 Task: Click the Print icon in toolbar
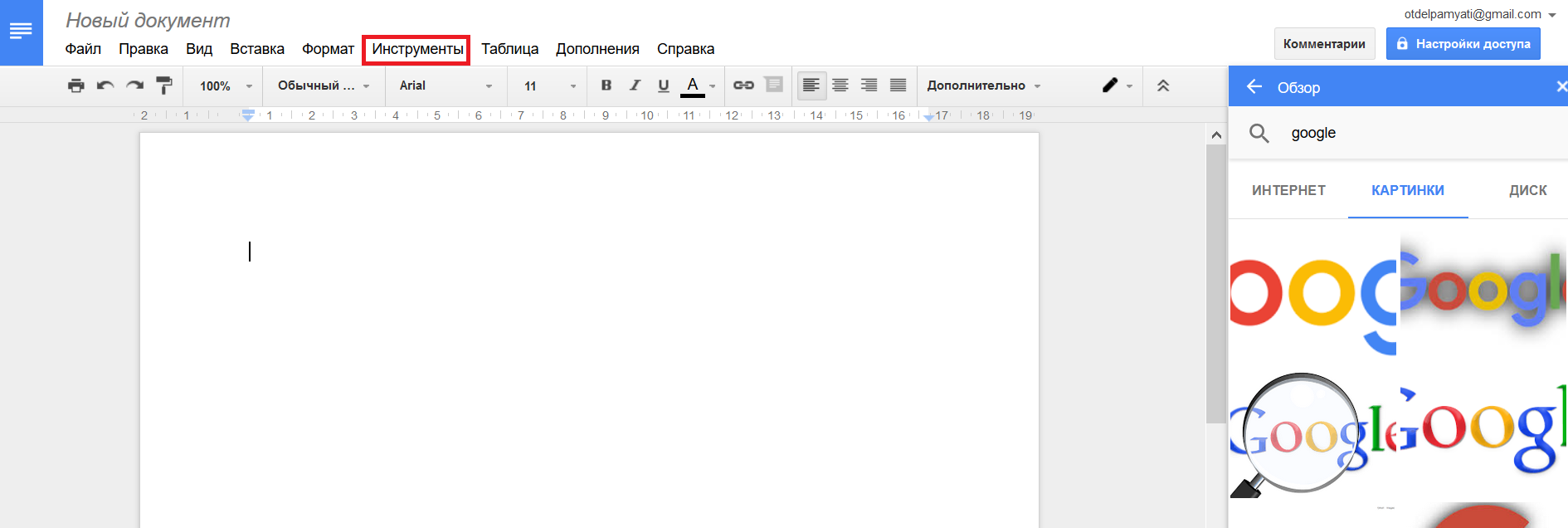point(76,86)
